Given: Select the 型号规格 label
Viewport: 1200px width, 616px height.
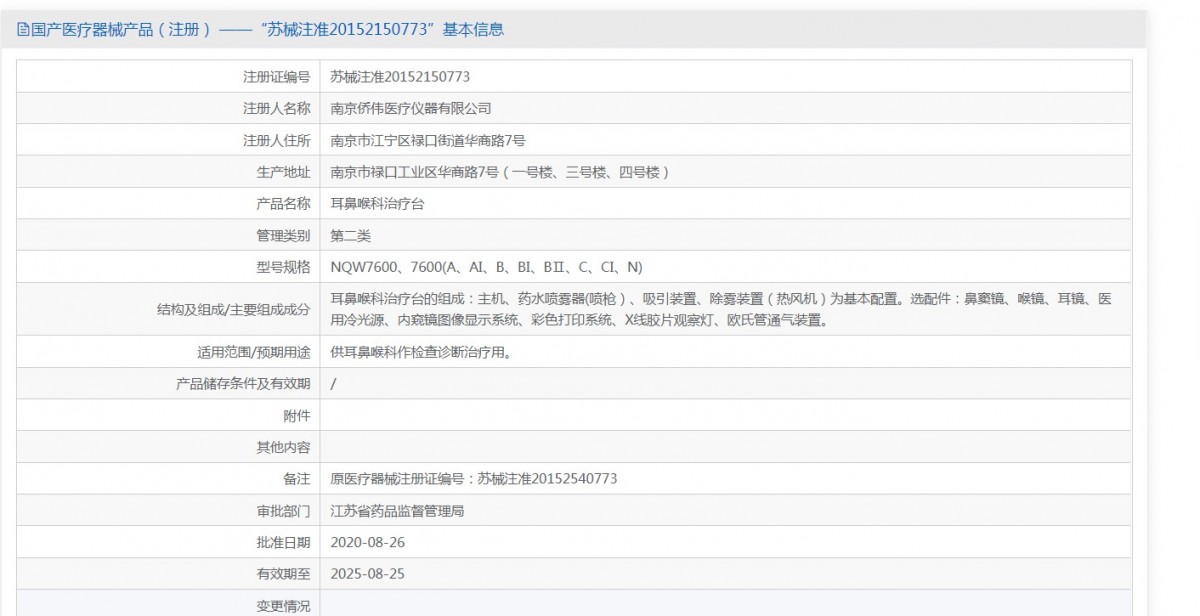Looking at the screenshot, I should pos(284,267).
